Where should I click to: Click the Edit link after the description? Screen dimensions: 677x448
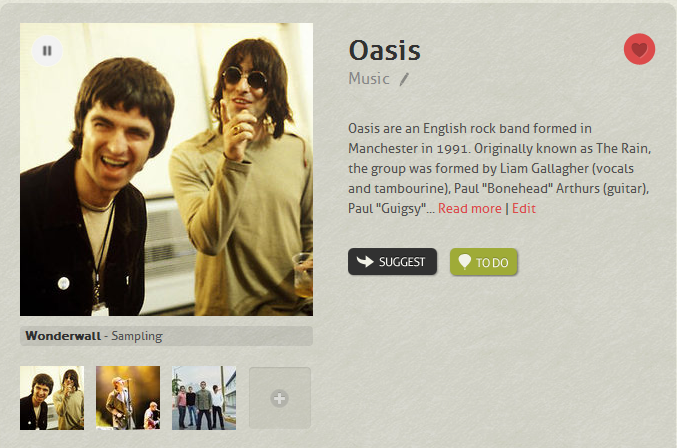524,208
